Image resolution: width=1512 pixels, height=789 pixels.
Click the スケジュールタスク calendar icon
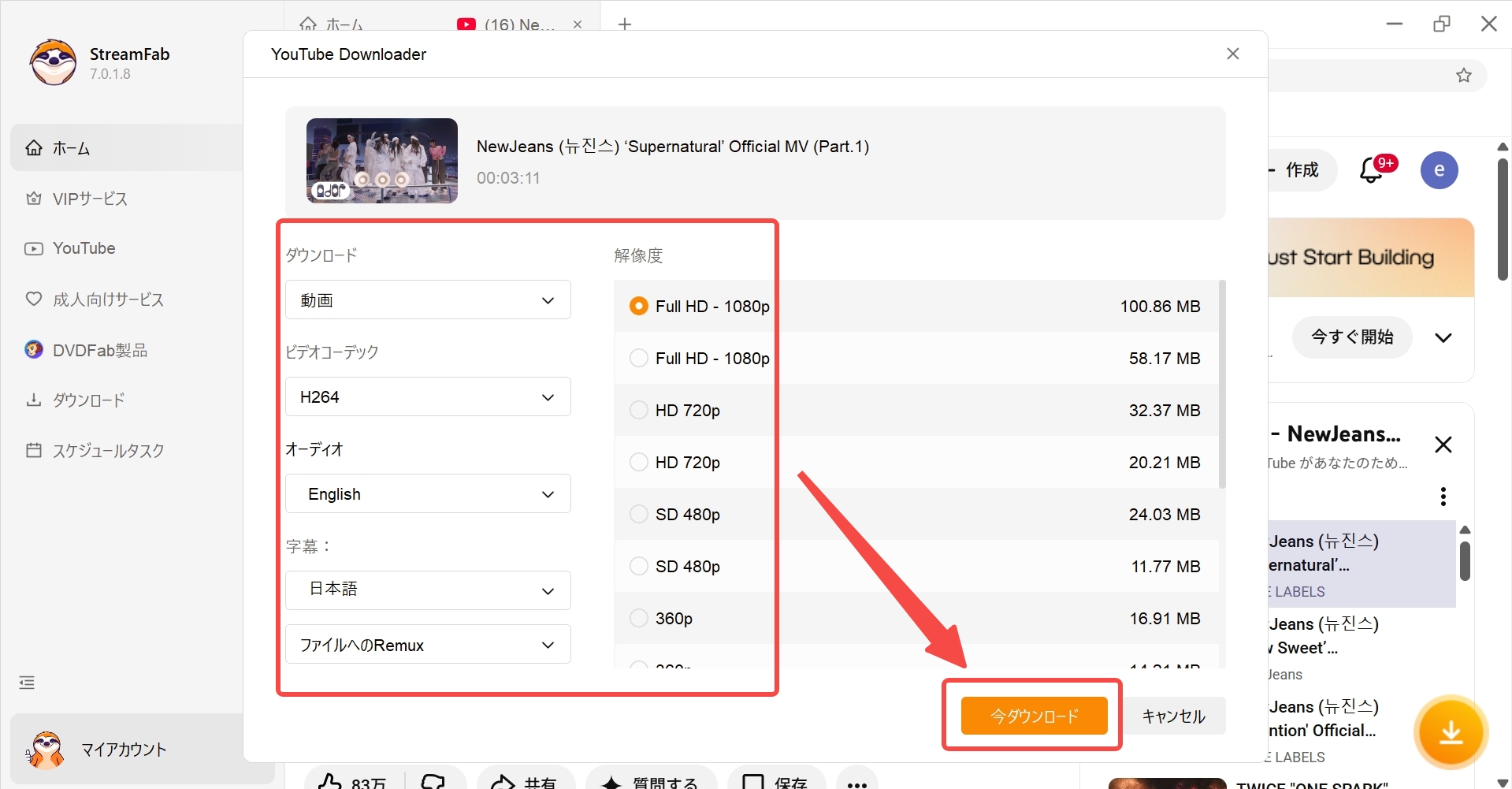pyautogui.click(x=34, y=450)
